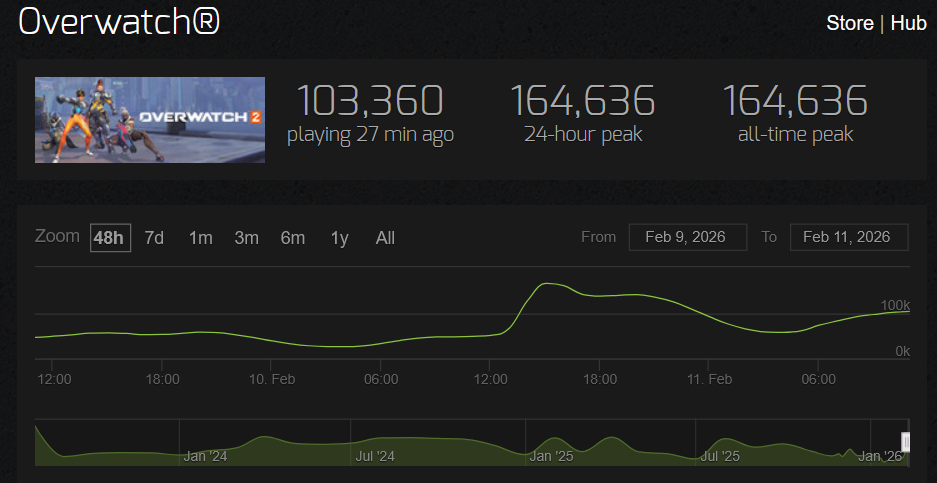Click the Overwatch® page title
The width and height of the screenshot is (937, 483).
tap(120, 23)
